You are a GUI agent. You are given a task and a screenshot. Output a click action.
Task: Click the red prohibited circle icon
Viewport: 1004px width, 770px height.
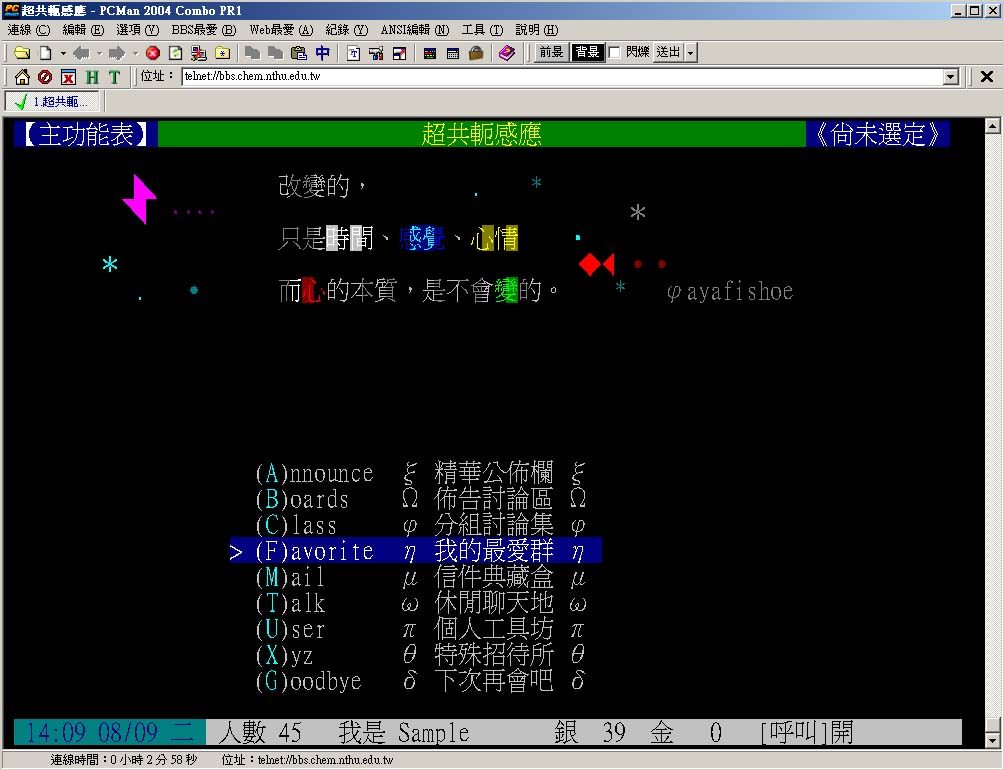coord(45,77)
